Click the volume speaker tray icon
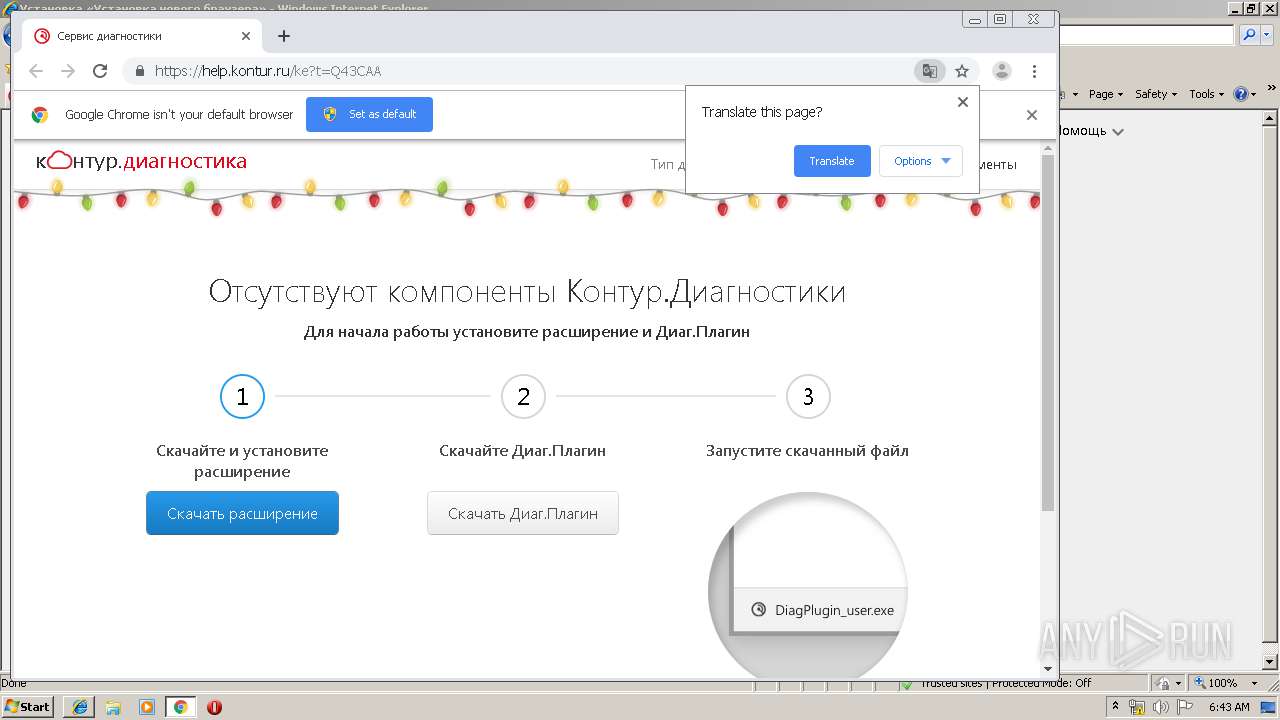The image size is (1280, 720). click(1160, 707)
